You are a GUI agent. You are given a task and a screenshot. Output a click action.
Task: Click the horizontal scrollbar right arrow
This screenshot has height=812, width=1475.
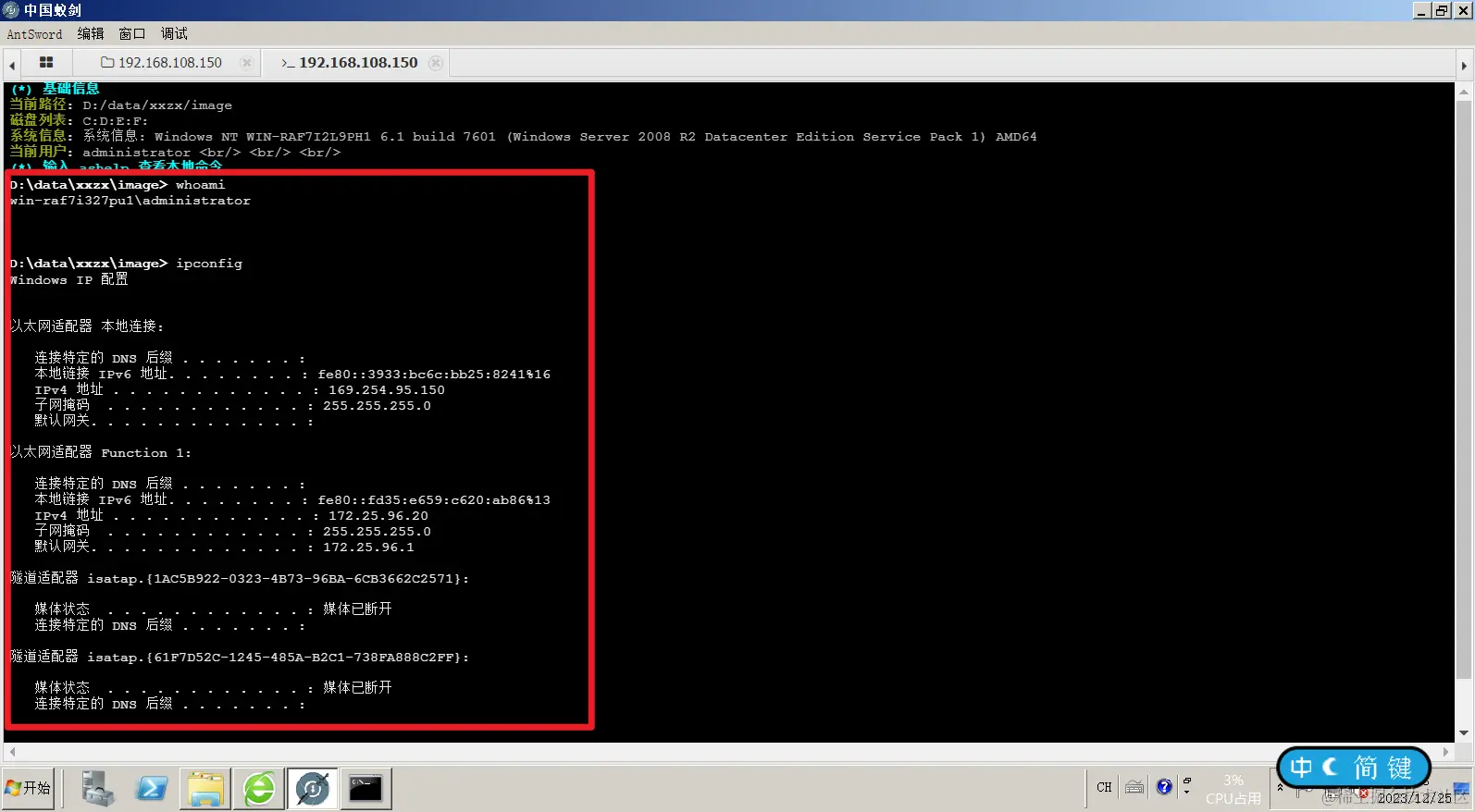1446,752
